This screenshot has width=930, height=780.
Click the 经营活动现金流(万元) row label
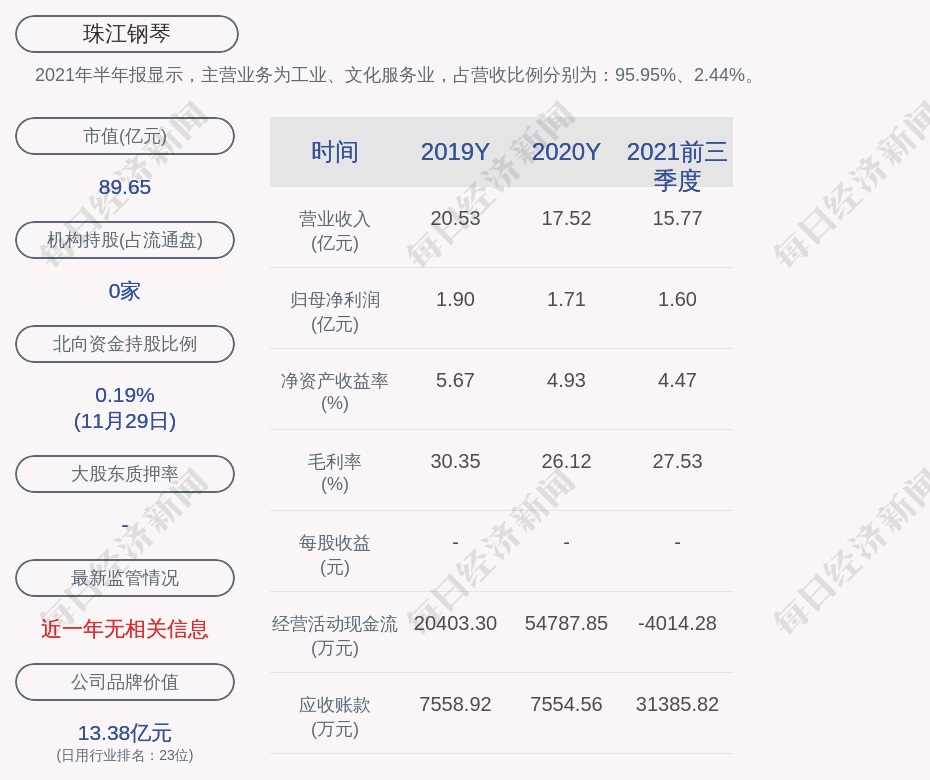[335, 636]
